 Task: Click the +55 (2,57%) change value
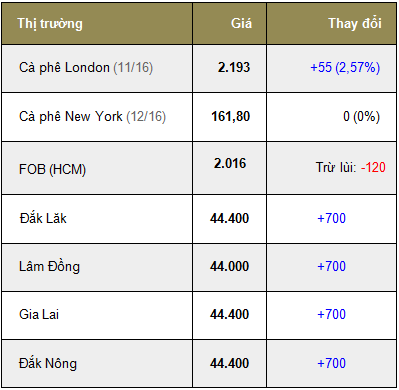pos(345,68)
